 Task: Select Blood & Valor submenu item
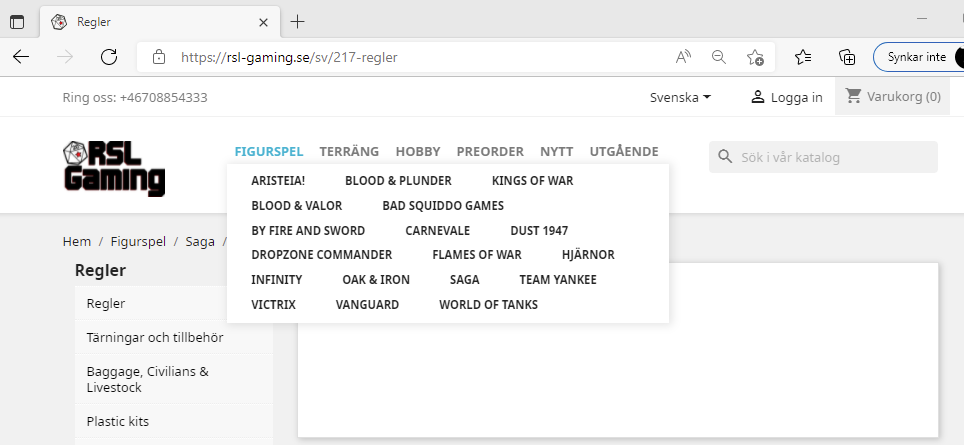coord(296,206)
